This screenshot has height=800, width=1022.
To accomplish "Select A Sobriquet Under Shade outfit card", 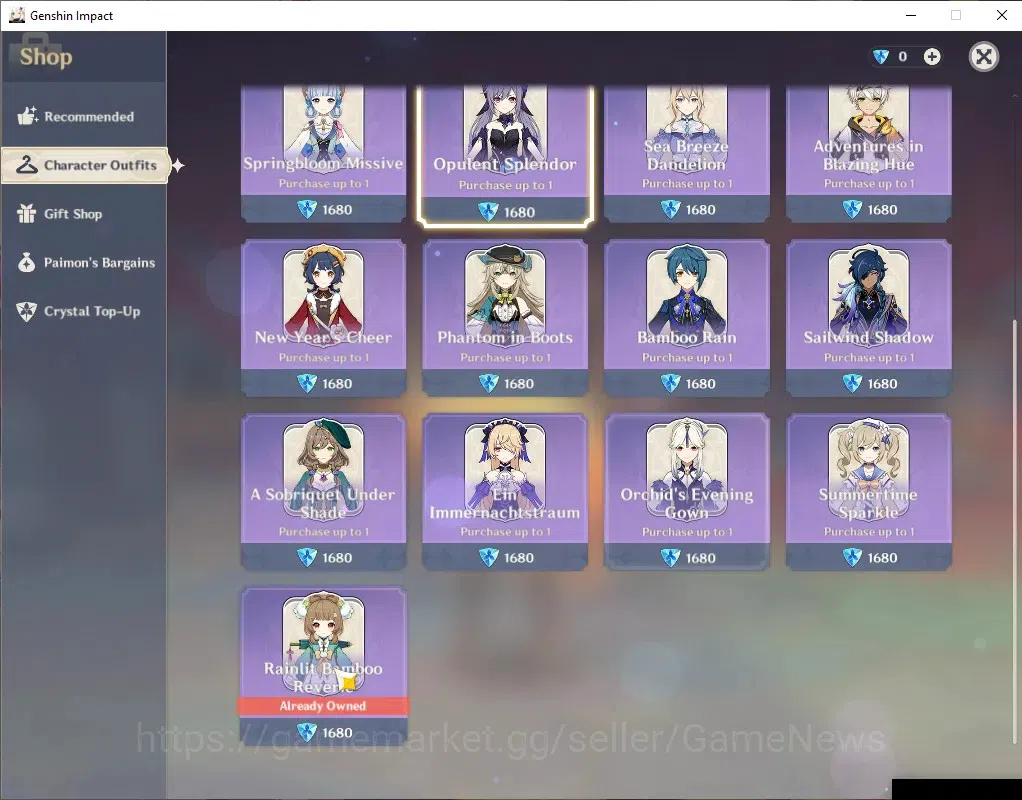I will [x=324, y=492].
